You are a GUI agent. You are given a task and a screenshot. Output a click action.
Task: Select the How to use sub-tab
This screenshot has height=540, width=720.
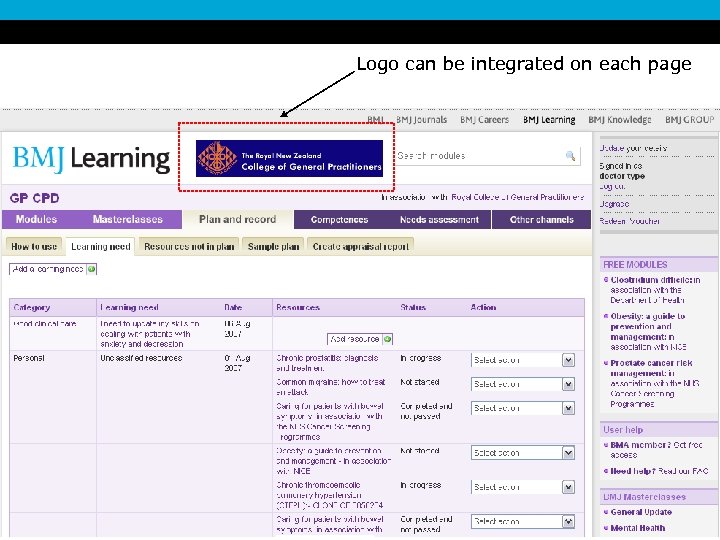point(34,247)
